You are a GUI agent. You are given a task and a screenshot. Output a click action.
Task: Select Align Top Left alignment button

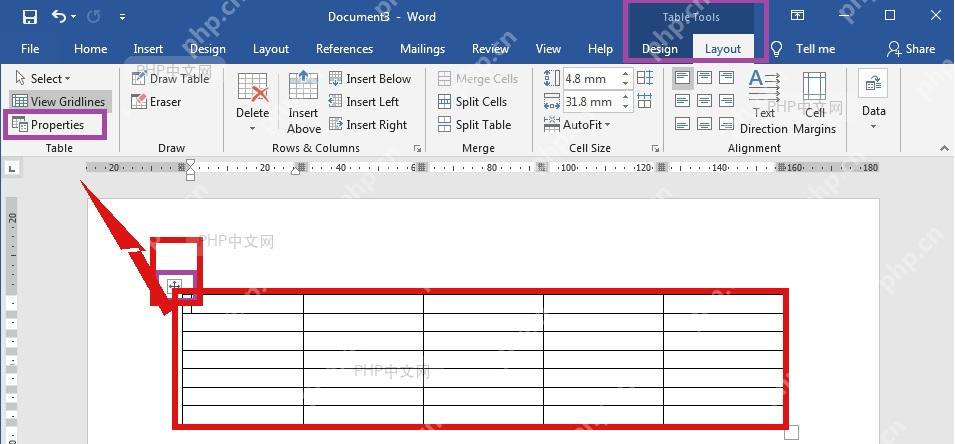coord(683,78)
